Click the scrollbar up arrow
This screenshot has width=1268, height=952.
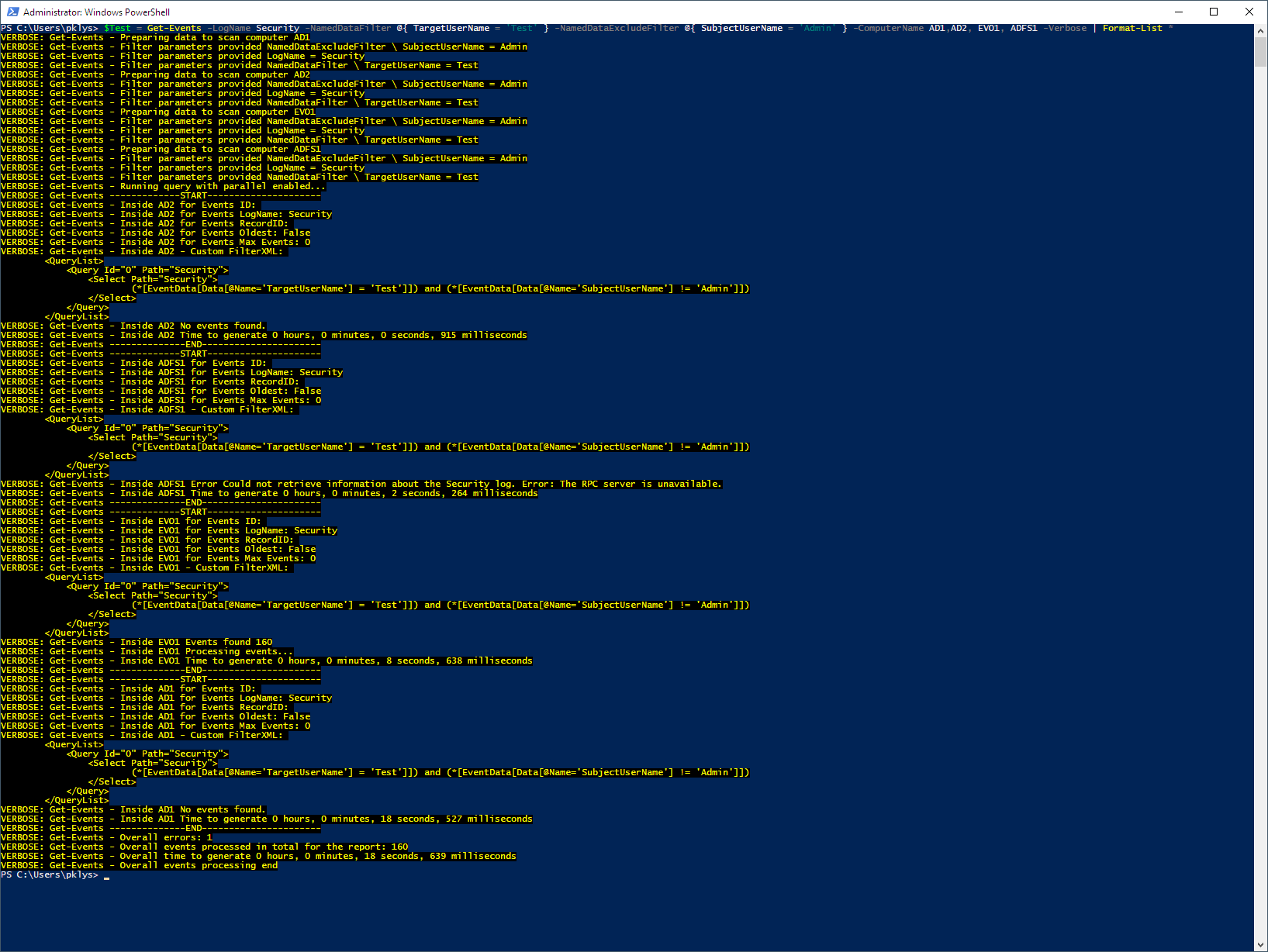coord(1259,30)
